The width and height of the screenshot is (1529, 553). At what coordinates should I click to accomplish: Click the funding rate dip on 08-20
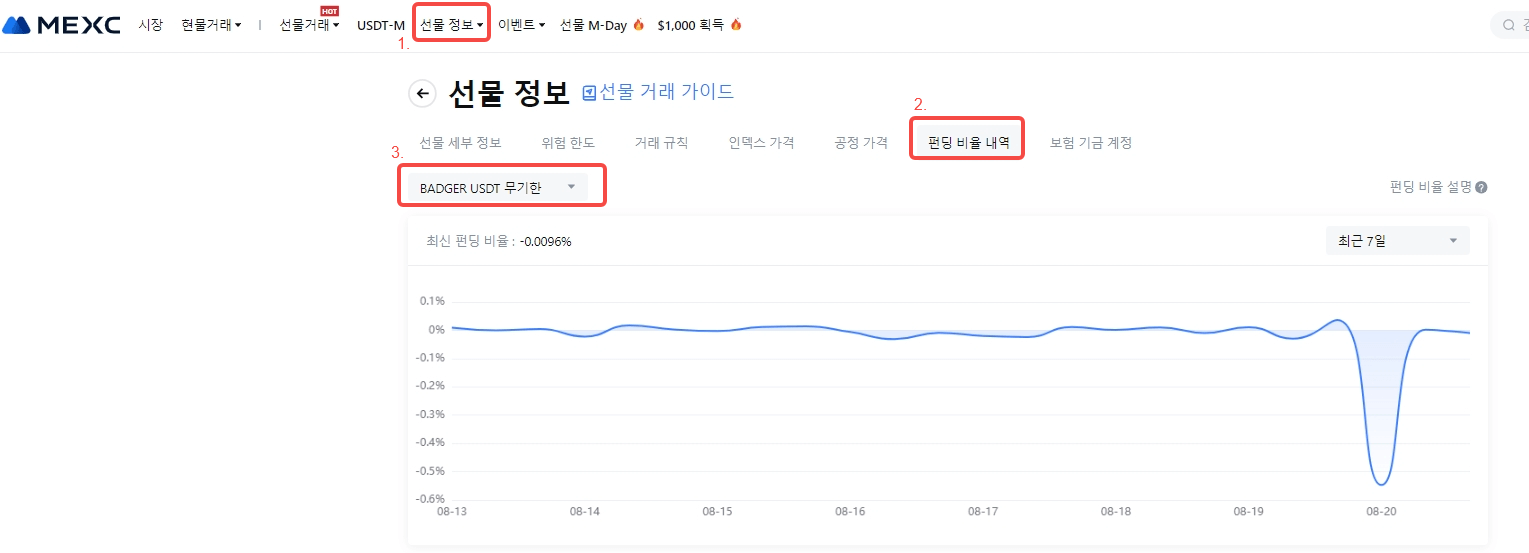click(1381, 483)
